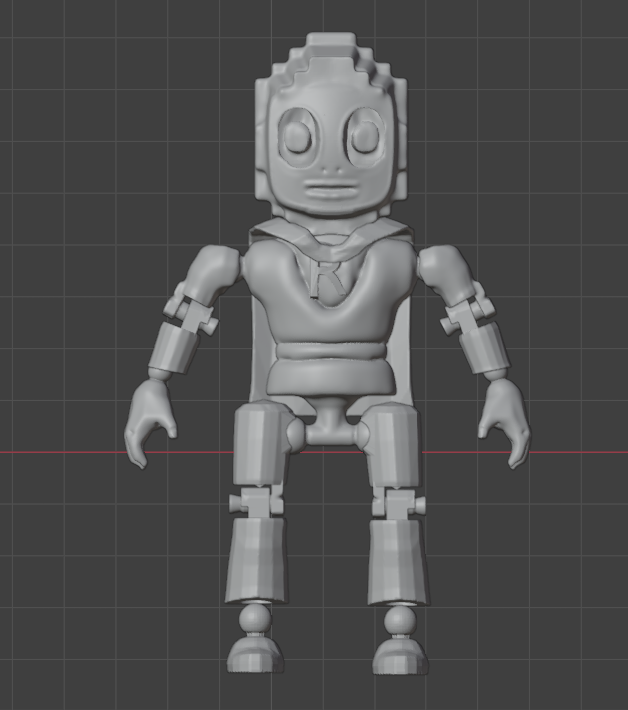The height and width of the screenshot is (710, 628).
Task: Select the hand on the viewer's left side
Action: [150, 423]
